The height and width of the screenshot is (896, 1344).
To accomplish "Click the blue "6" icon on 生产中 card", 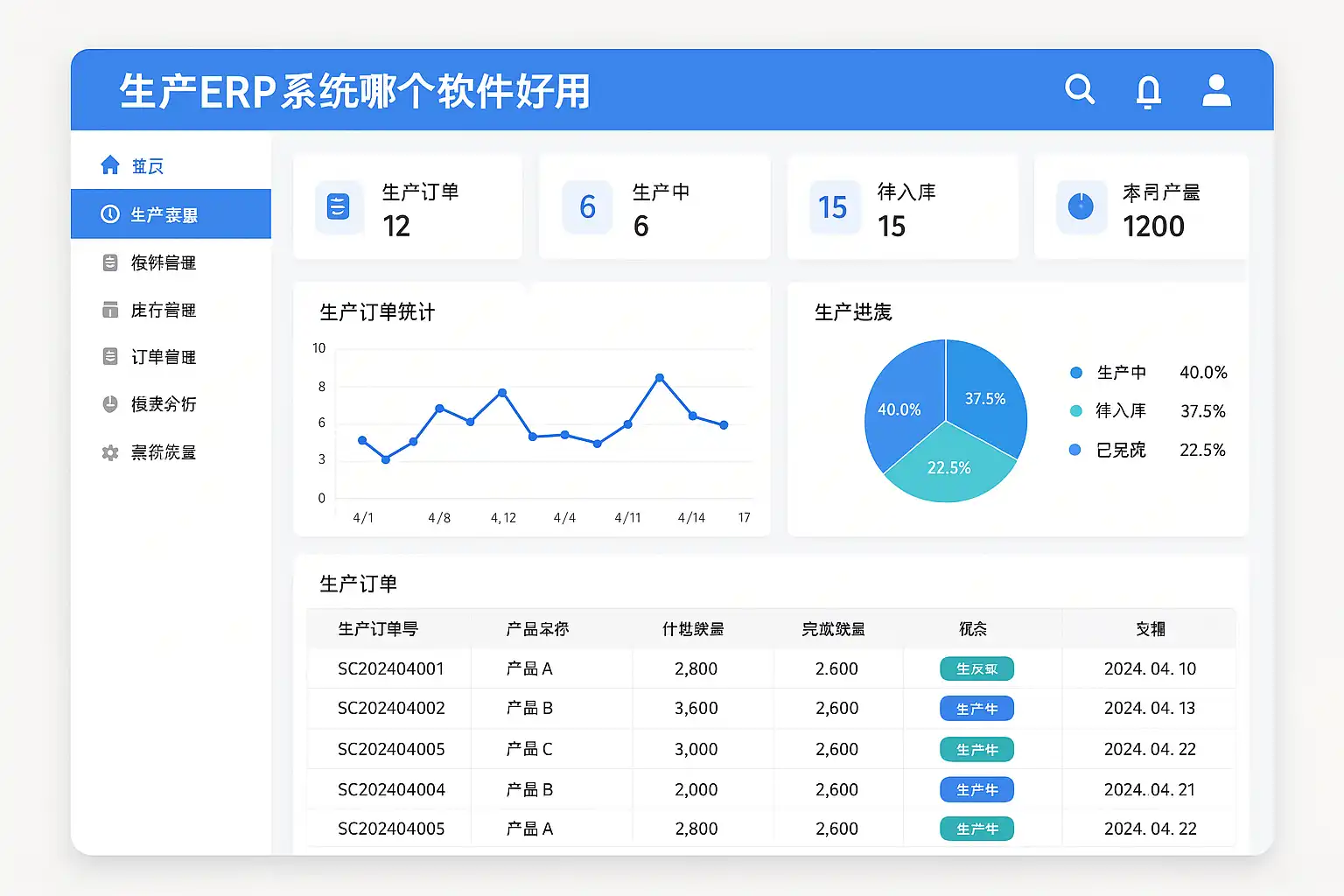I will coord(587,207).
